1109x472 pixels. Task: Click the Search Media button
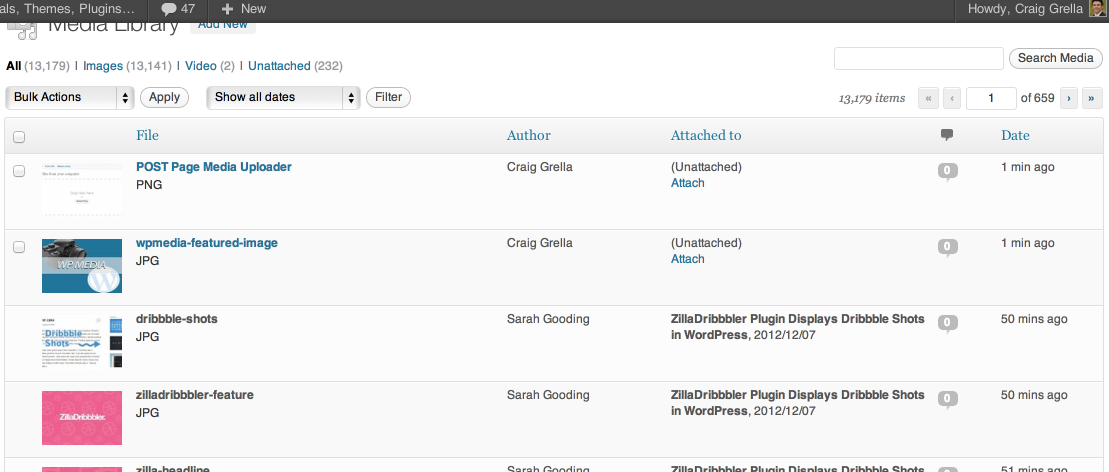tap(1055, 59)
